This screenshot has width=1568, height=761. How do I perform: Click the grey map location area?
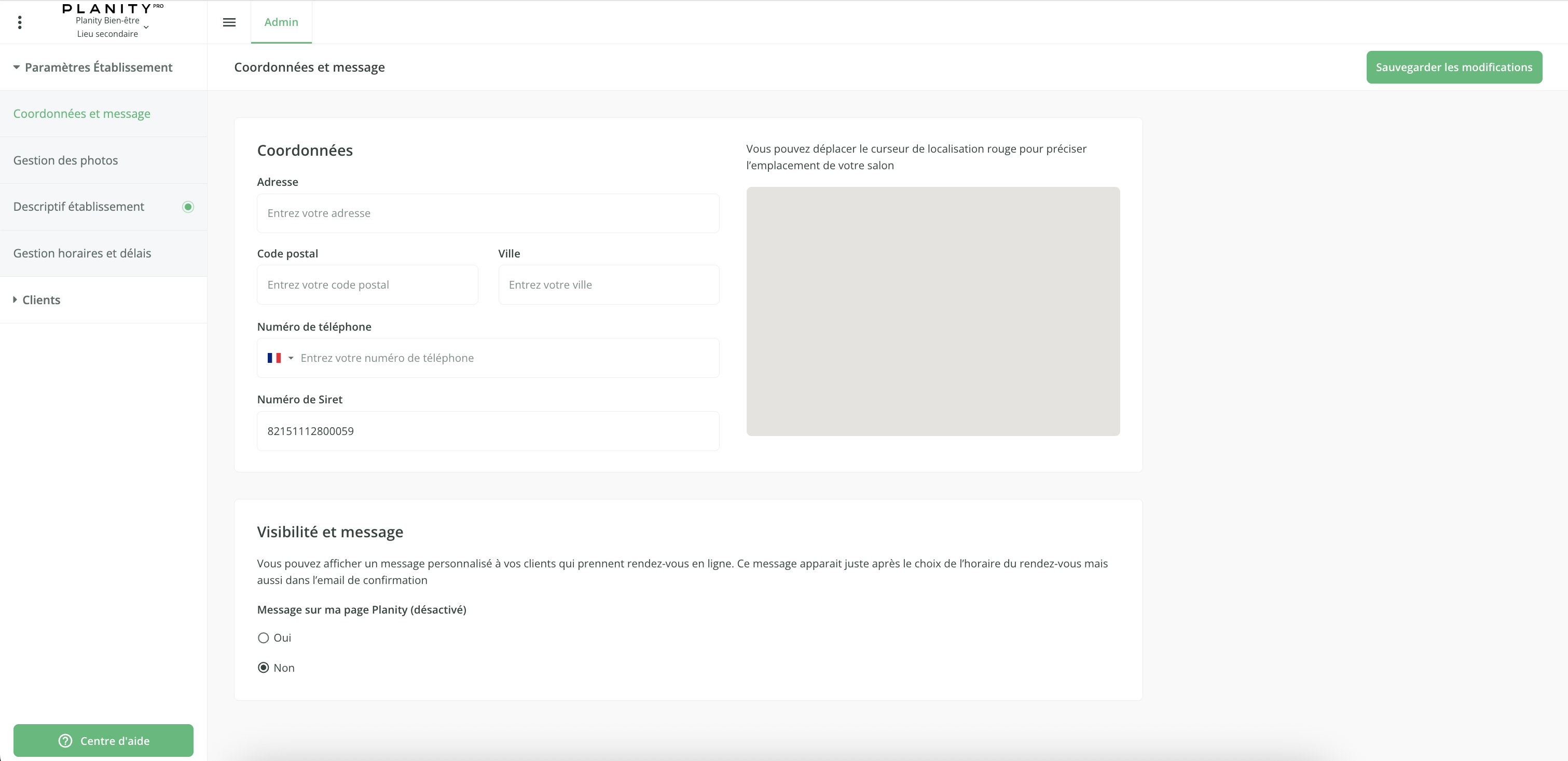[x=932, y=311]
